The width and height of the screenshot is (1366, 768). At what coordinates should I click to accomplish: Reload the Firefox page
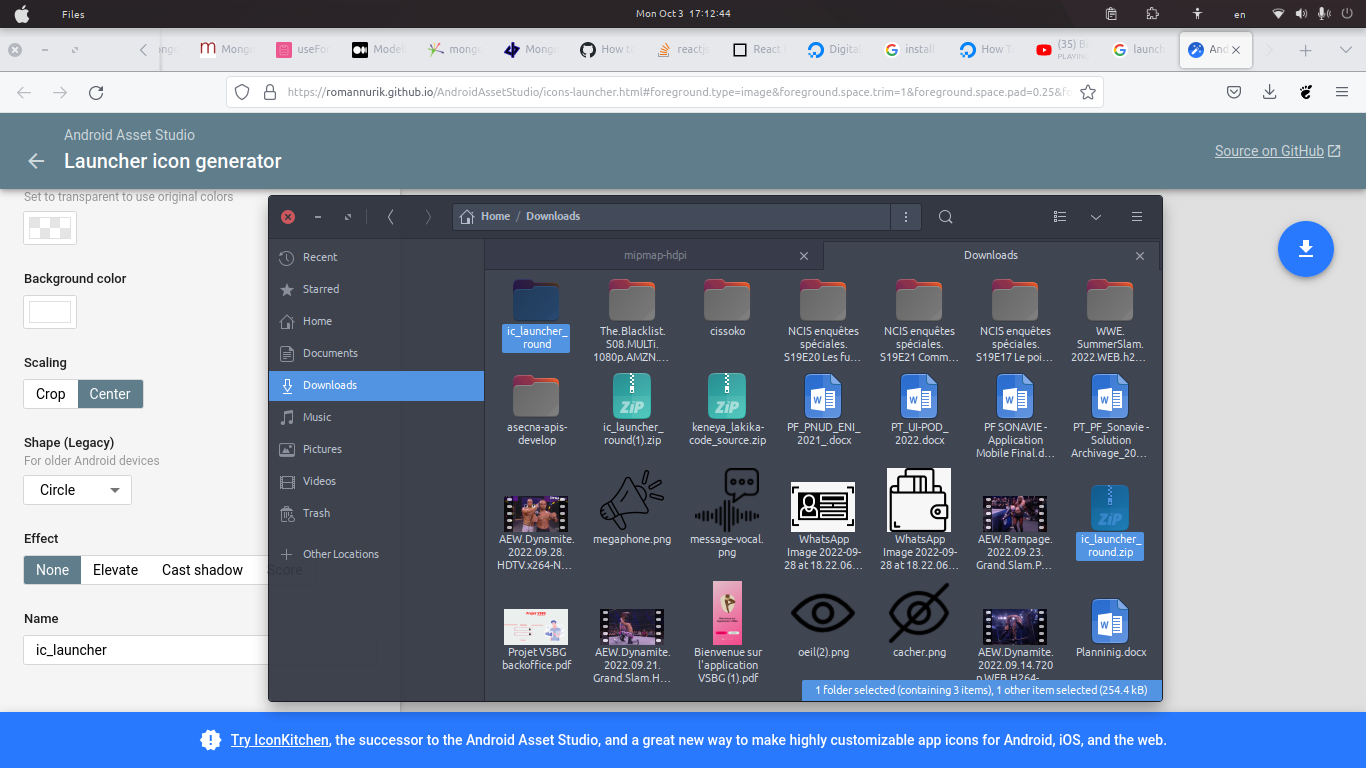pyautogui.click(x=96, y=92)
